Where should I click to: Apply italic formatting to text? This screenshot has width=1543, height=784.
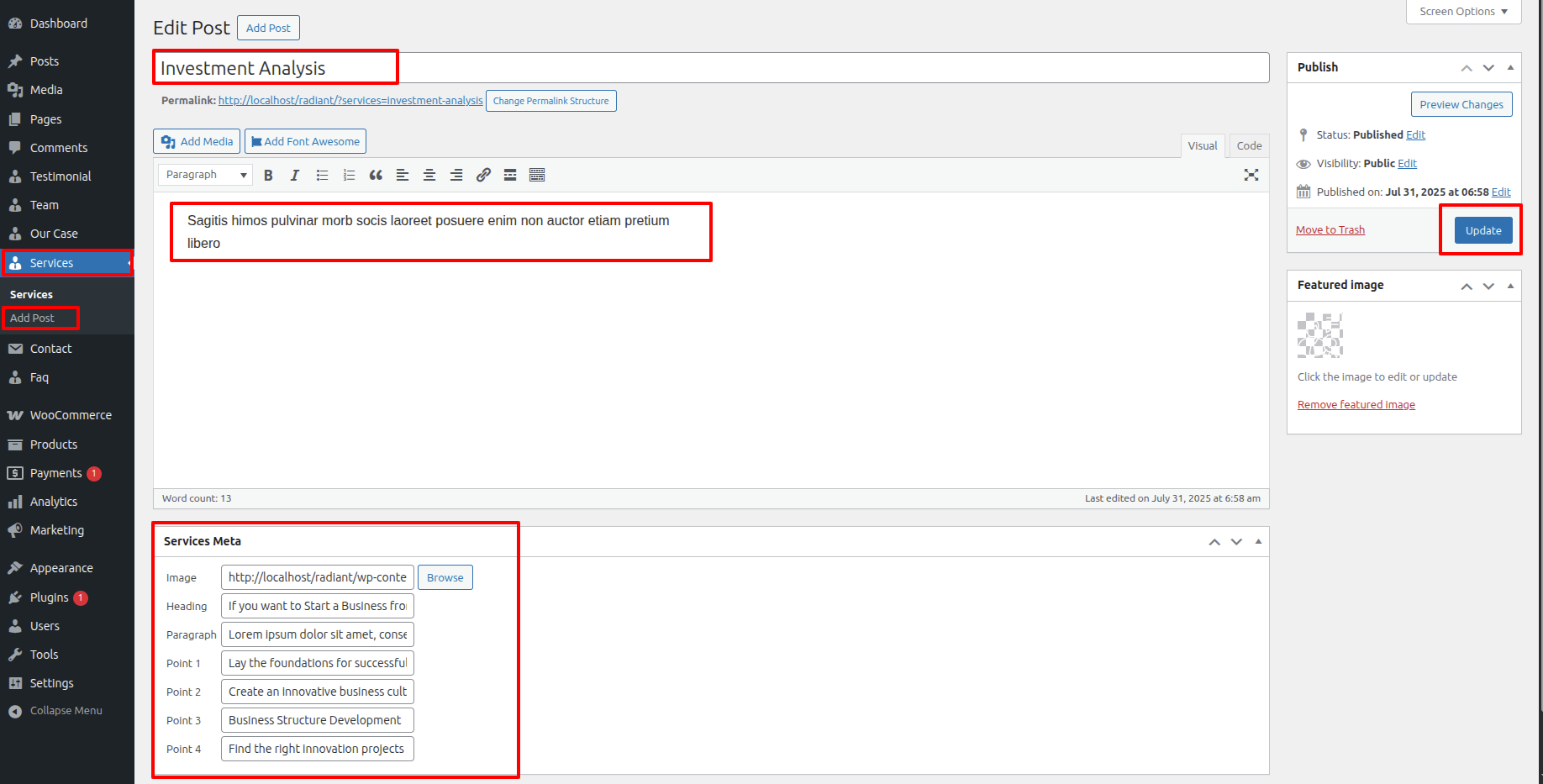click(295, 175)
